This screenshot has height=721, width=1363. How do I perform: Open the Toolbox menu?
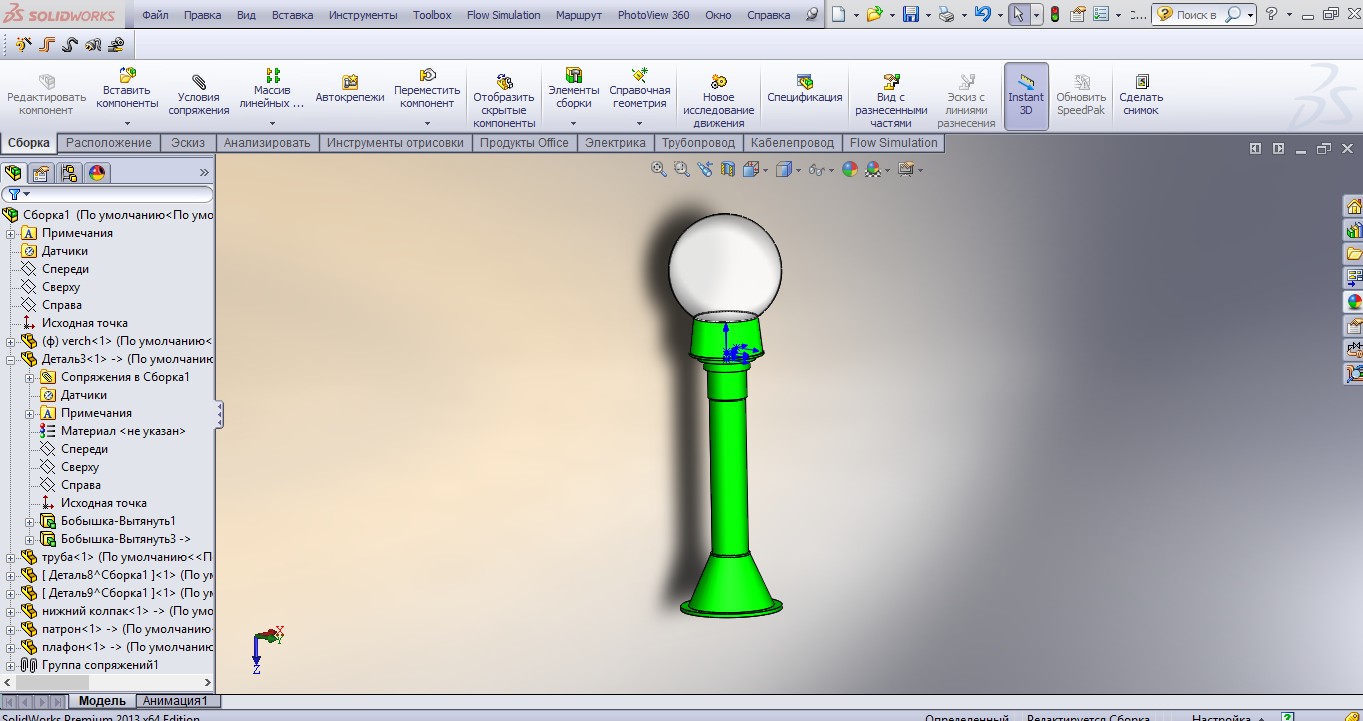pos(432,15)
